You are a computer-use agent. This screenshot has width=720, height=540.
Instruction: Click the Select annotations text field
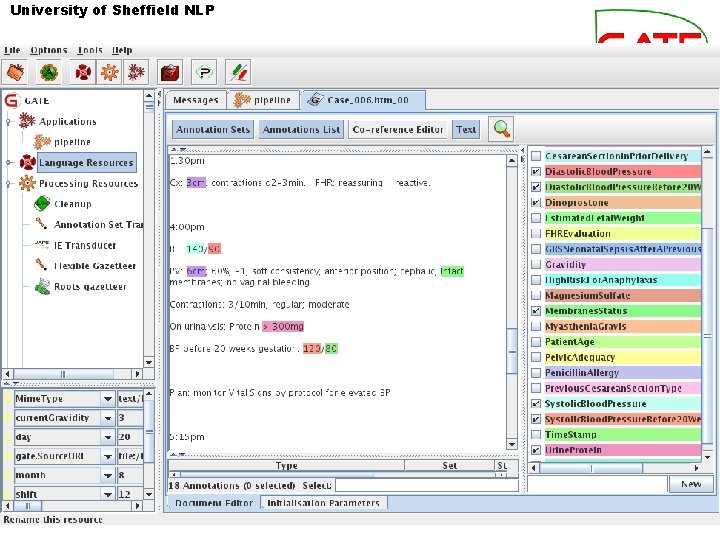click(427, 485)
